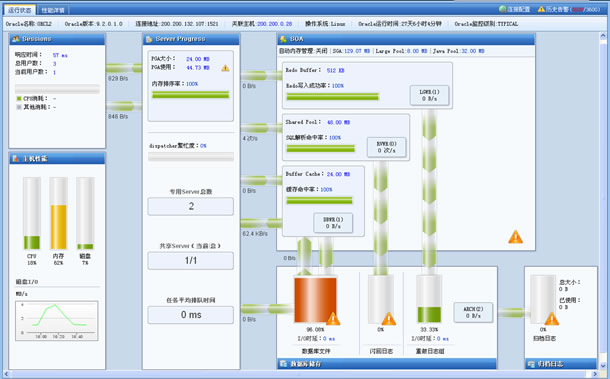Switch to the 运行状态 tab
610x379 pixels.
pos(19,10)
